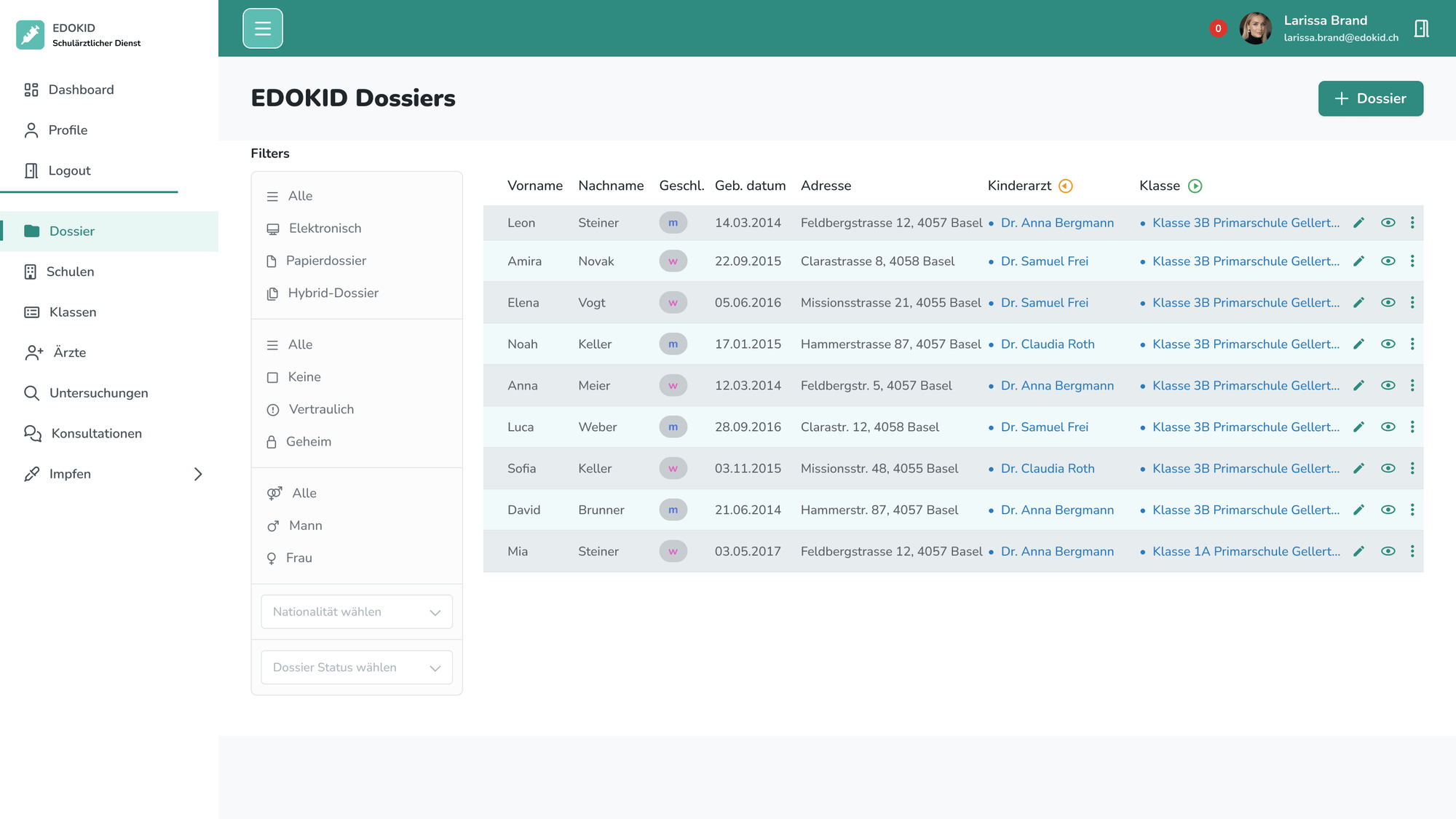This screenshot has width=1456, height=819.
Task: Open Schulen in the sidebar
Action: (x=109, y=272)
